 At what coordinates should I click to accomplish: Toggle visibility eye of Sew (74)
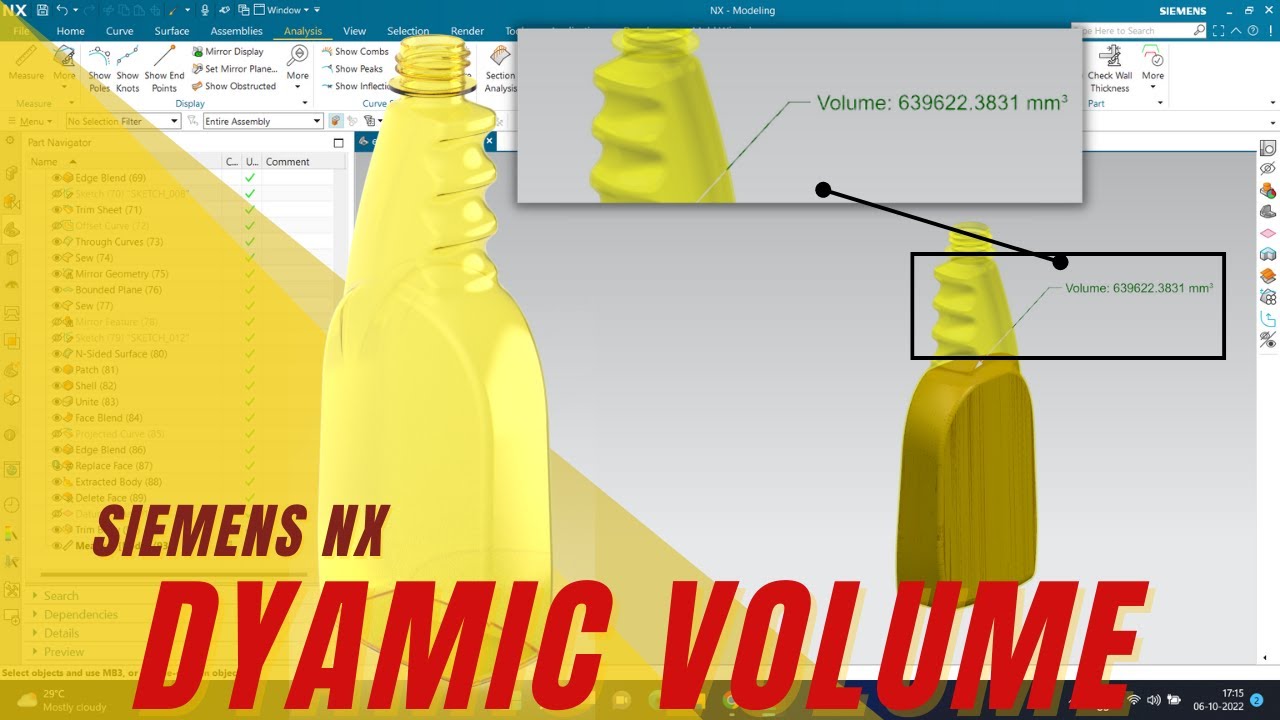57,258
